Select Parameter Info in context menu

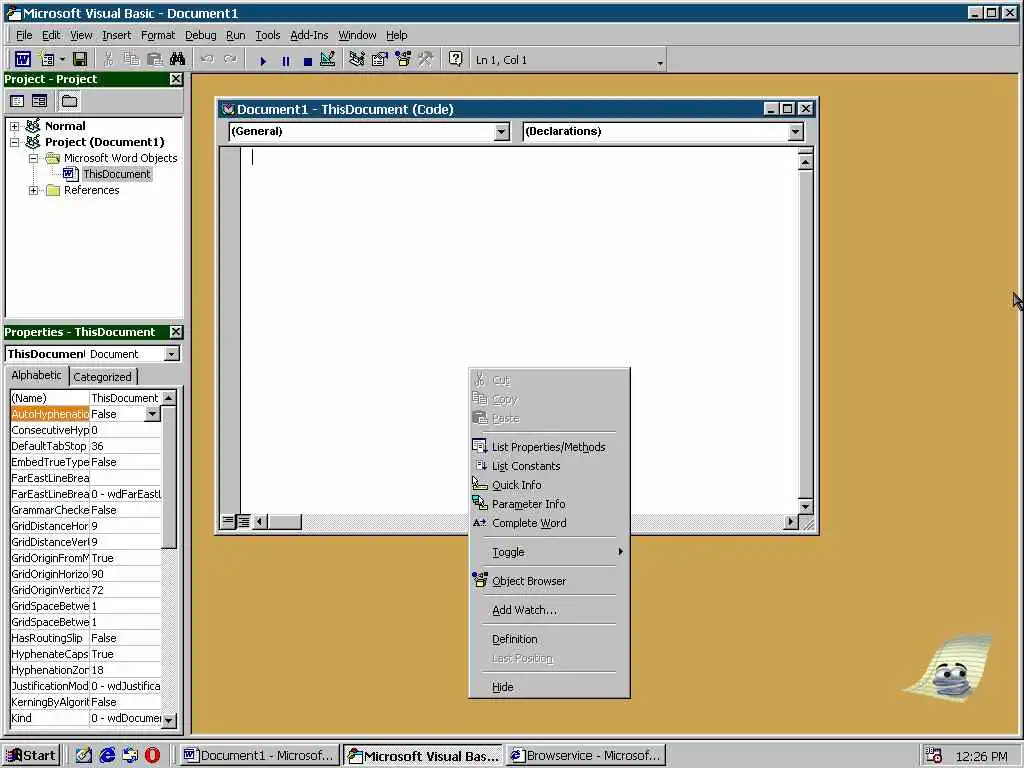point(549,504)
